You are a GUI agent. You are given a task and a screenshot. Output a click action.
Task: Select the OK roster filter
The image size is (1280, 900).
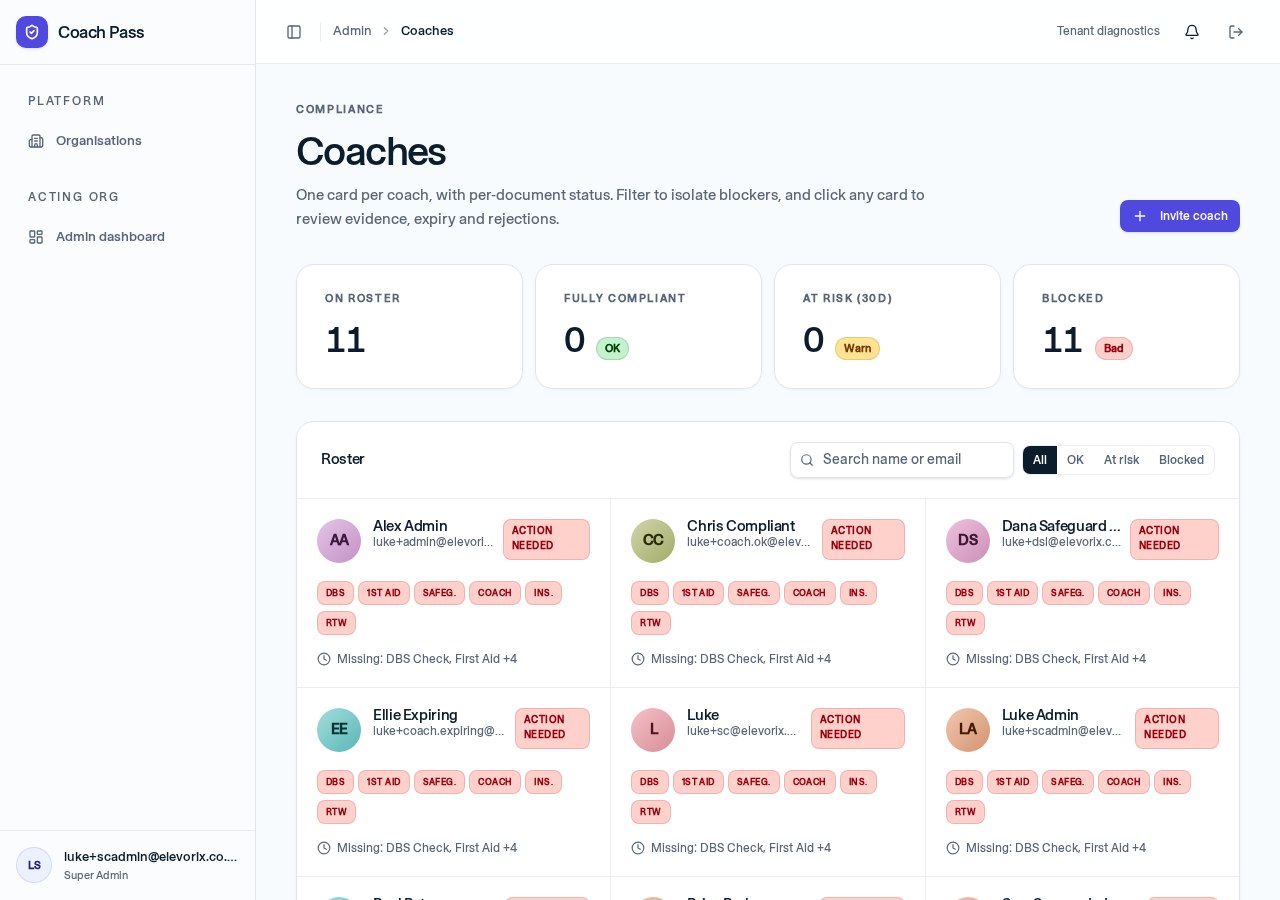point(1075,460)
